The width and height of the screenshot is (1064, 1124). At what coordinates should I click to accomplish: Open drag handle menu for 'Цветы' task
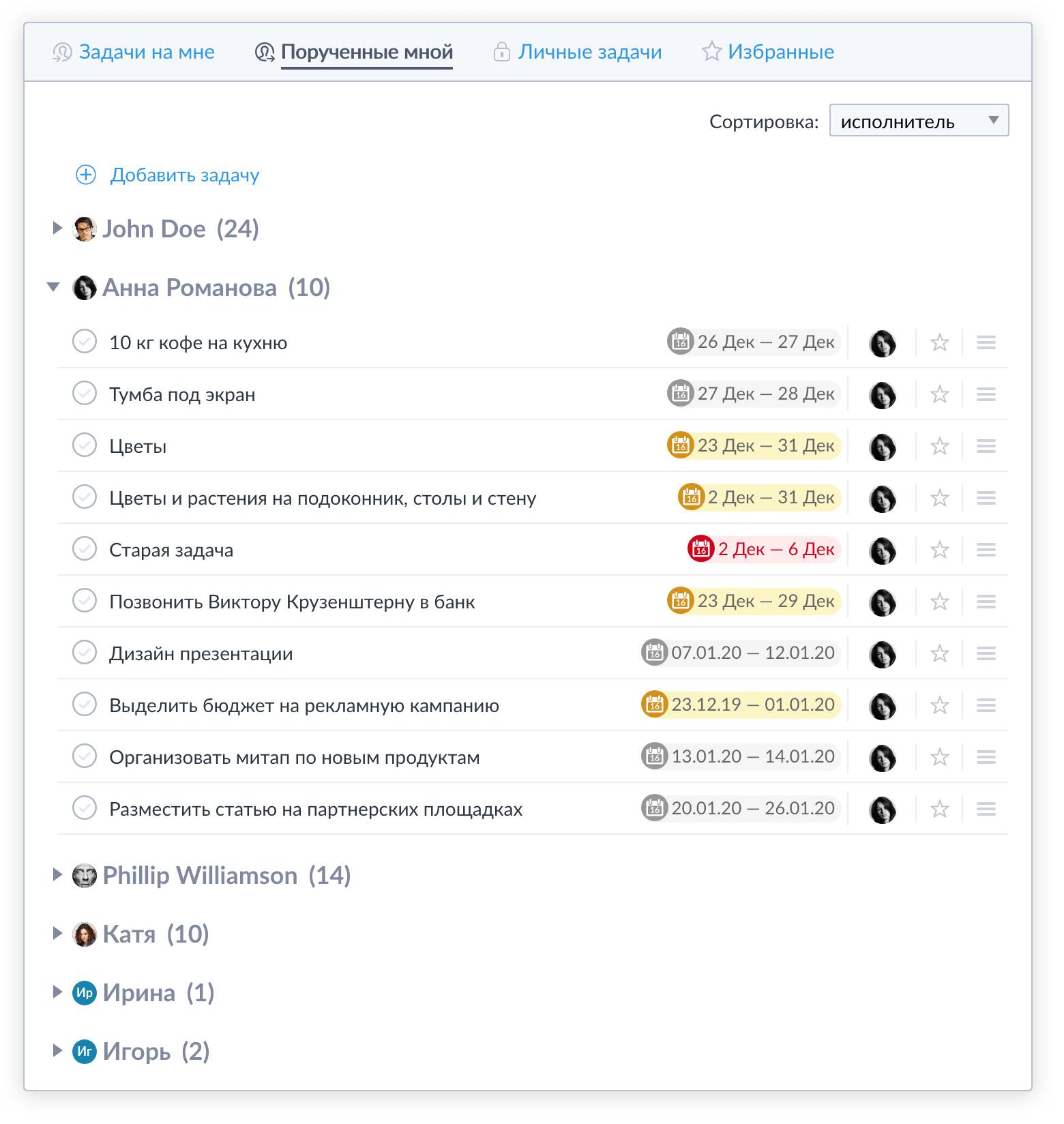(986, 446)
